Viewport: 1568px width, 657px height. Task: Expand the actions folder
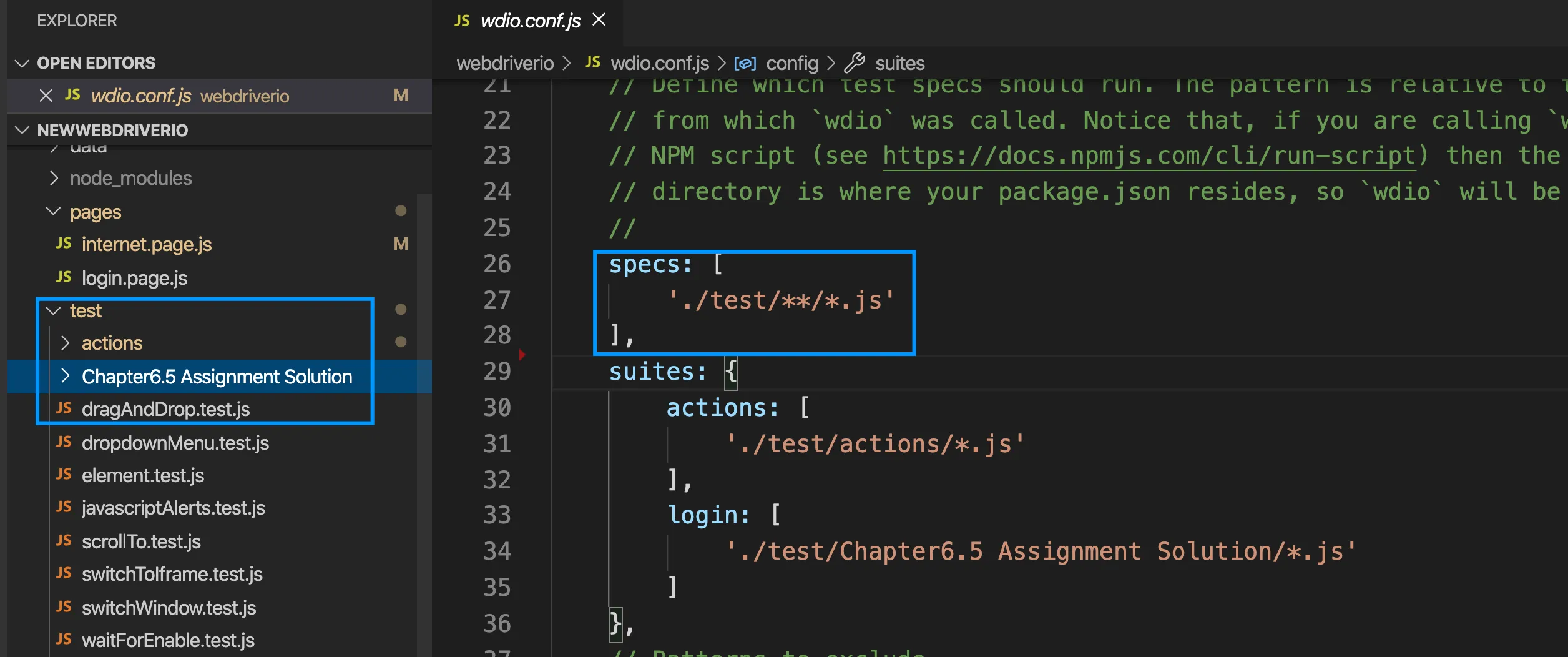(x=65, y=343)
